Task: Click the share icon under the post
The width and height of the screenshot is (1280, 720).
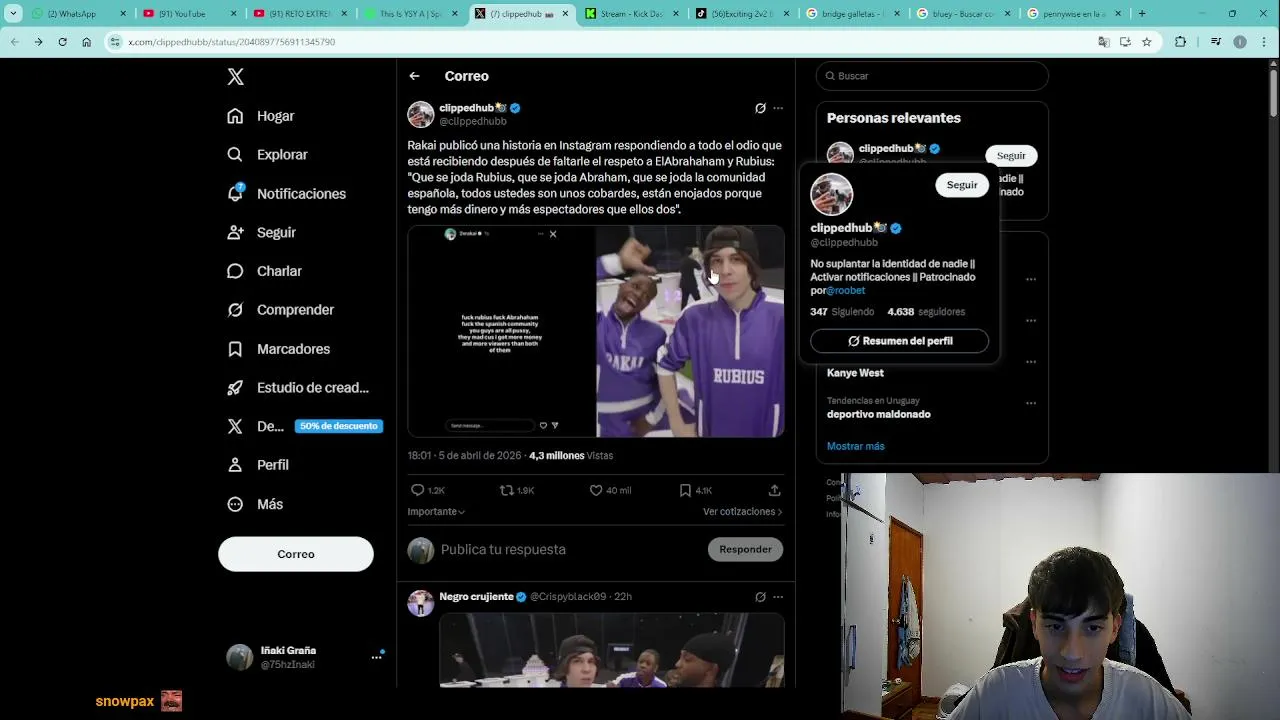Action: [x=774, y=490]
